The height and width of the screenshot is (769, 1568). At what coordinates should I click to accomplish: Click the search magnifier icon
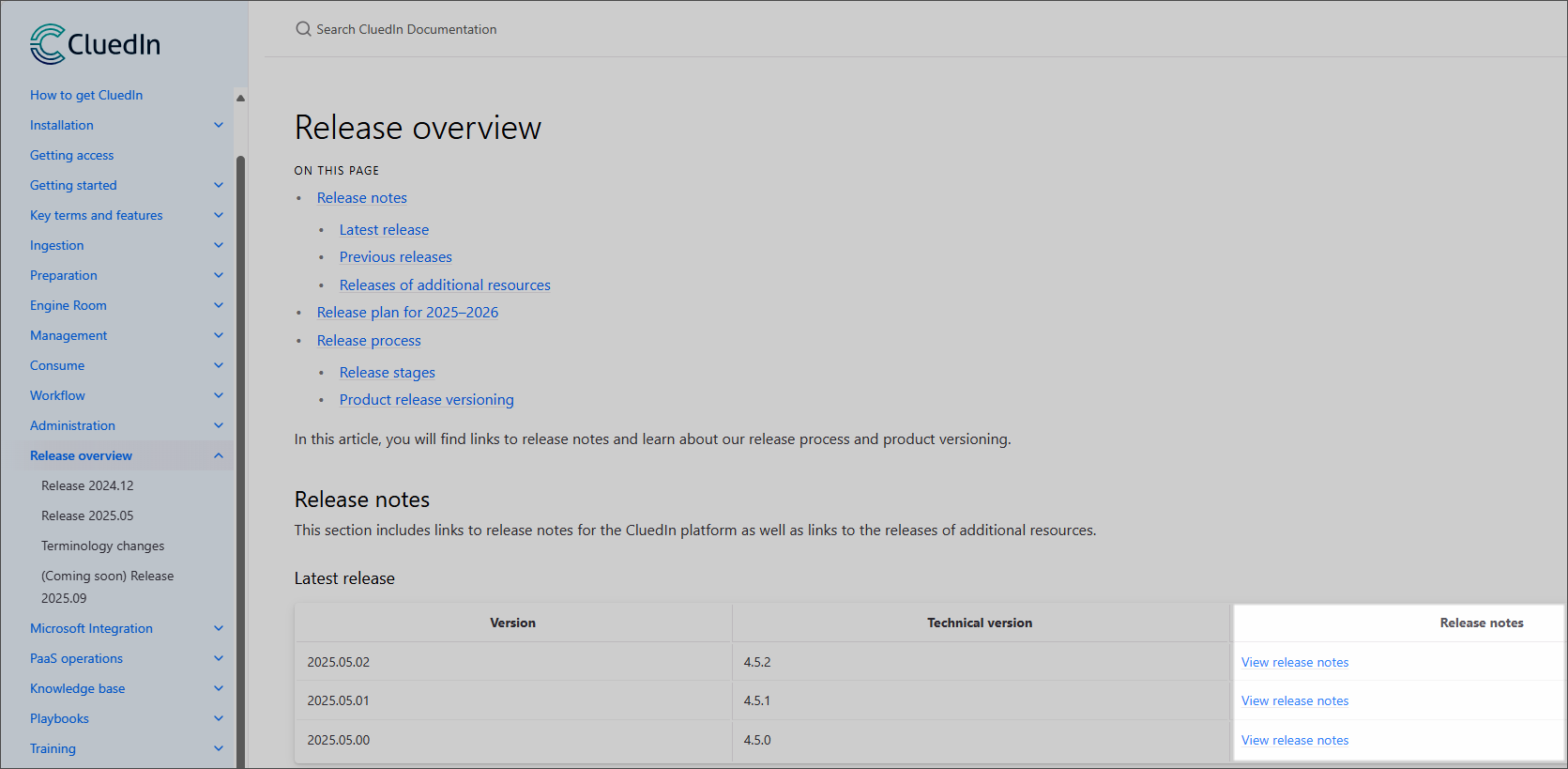pos(303,29)
